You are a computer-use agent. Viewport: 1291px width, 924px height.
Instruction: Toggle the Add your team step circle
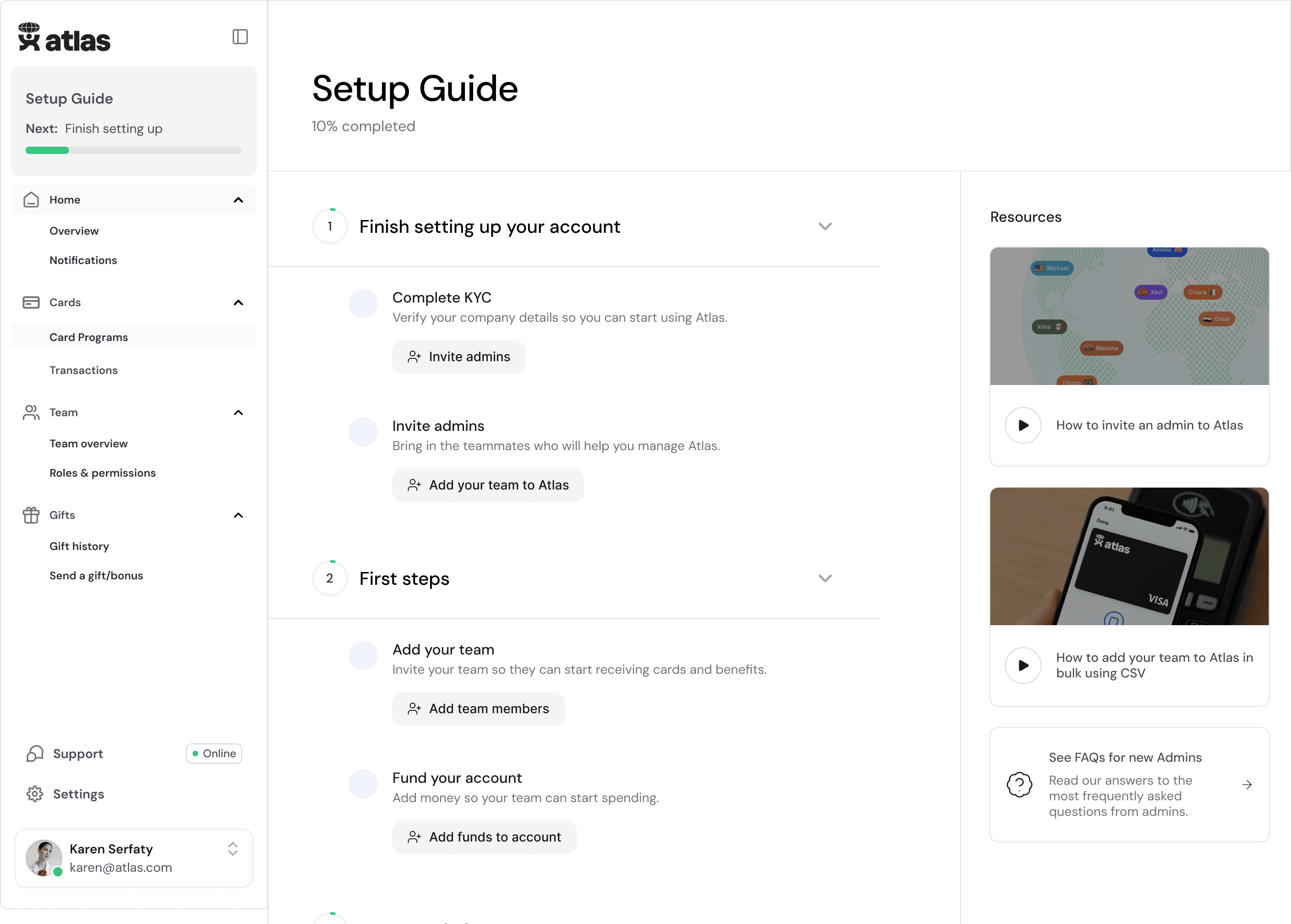tap(363, 655)
